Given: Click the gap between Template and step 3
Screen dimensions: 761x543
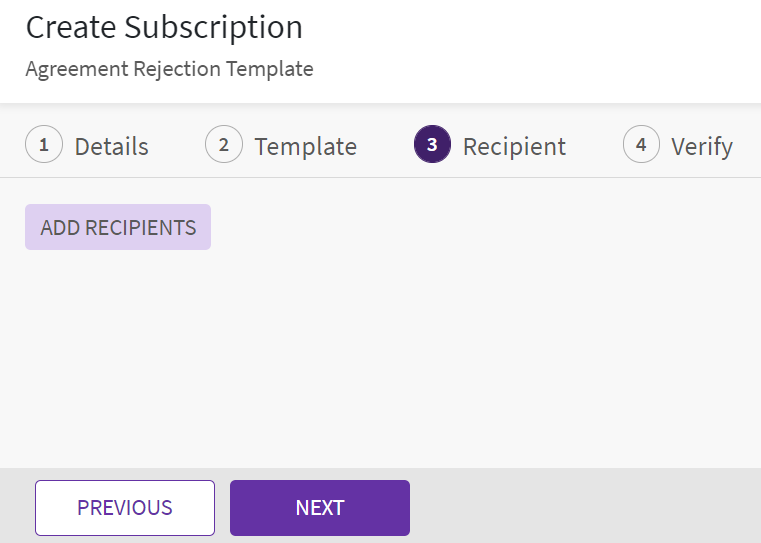Looking at the screenshot, I should point(385,146).
